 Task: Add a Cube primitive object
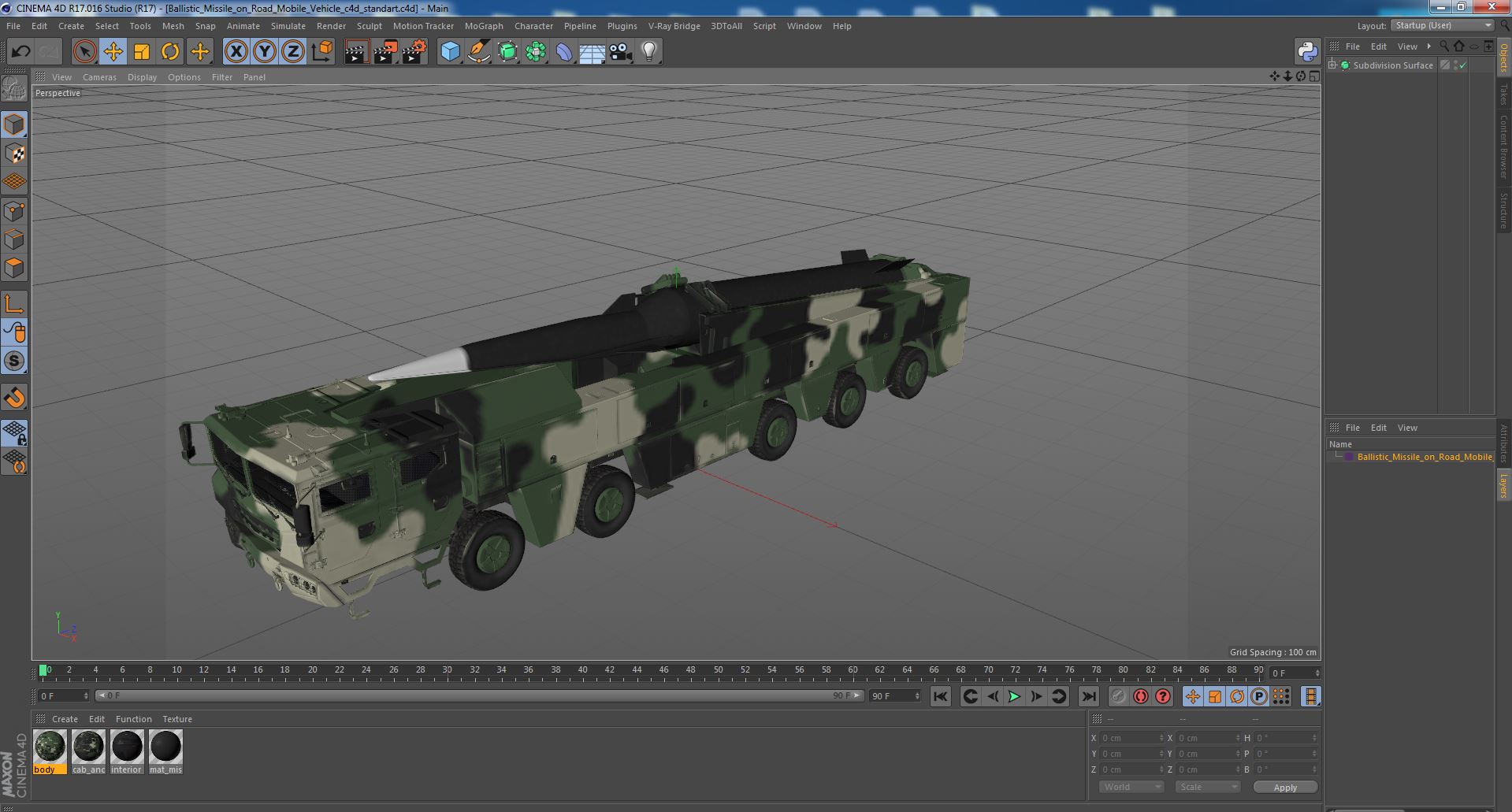pyautogui.click(x=450, y=52)
